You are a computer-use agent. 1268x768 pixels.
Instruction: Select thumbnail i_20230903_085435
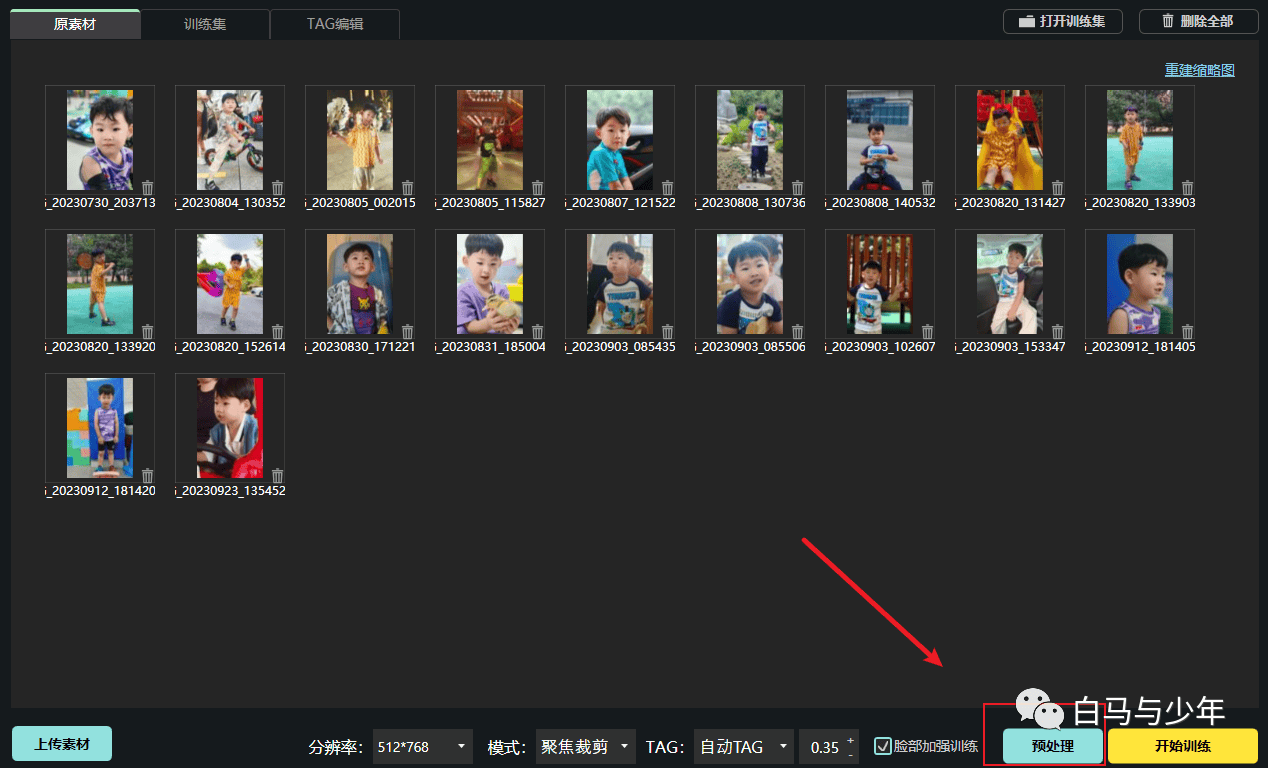[x=620, y=284]
